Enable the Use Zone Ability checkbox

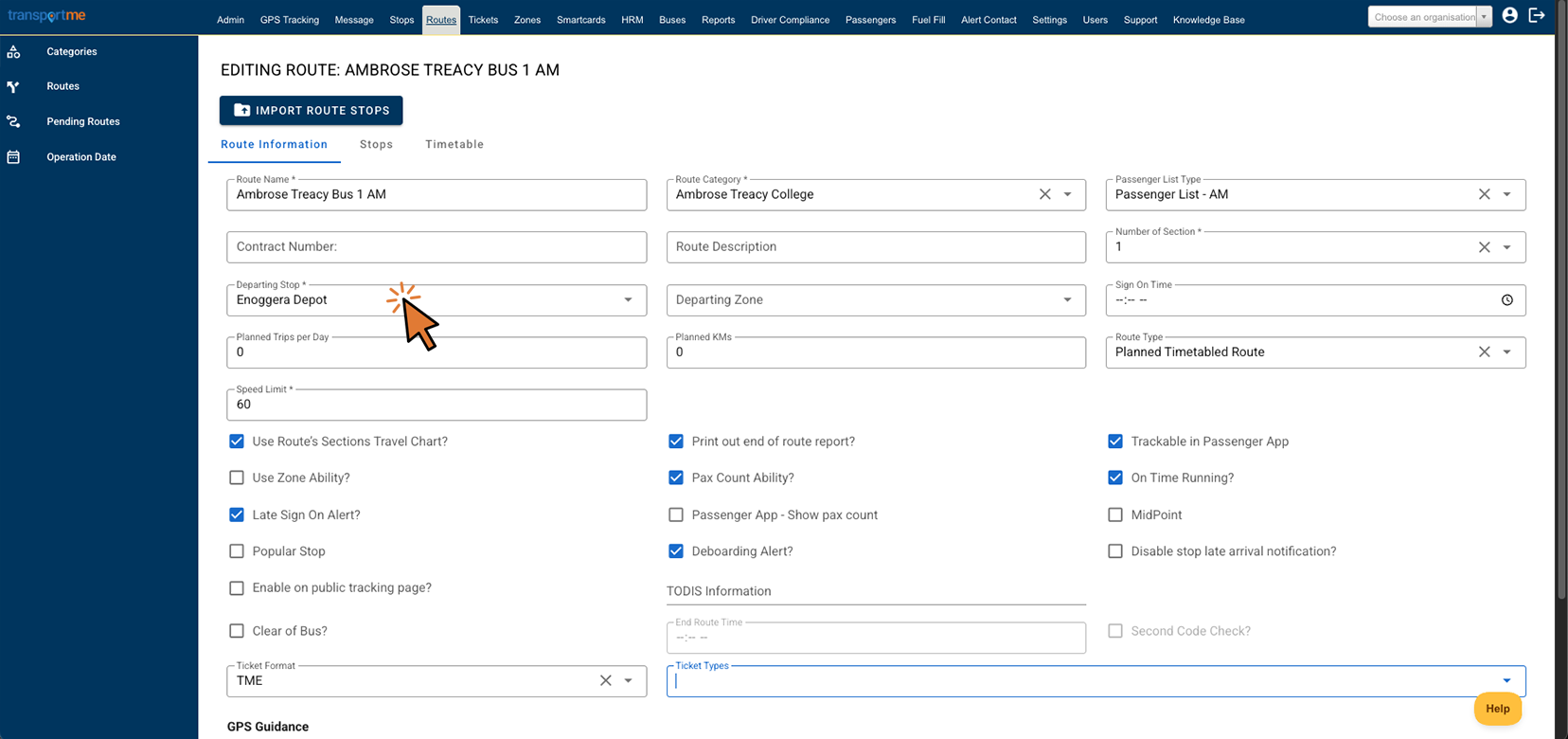tap(237, 478)
